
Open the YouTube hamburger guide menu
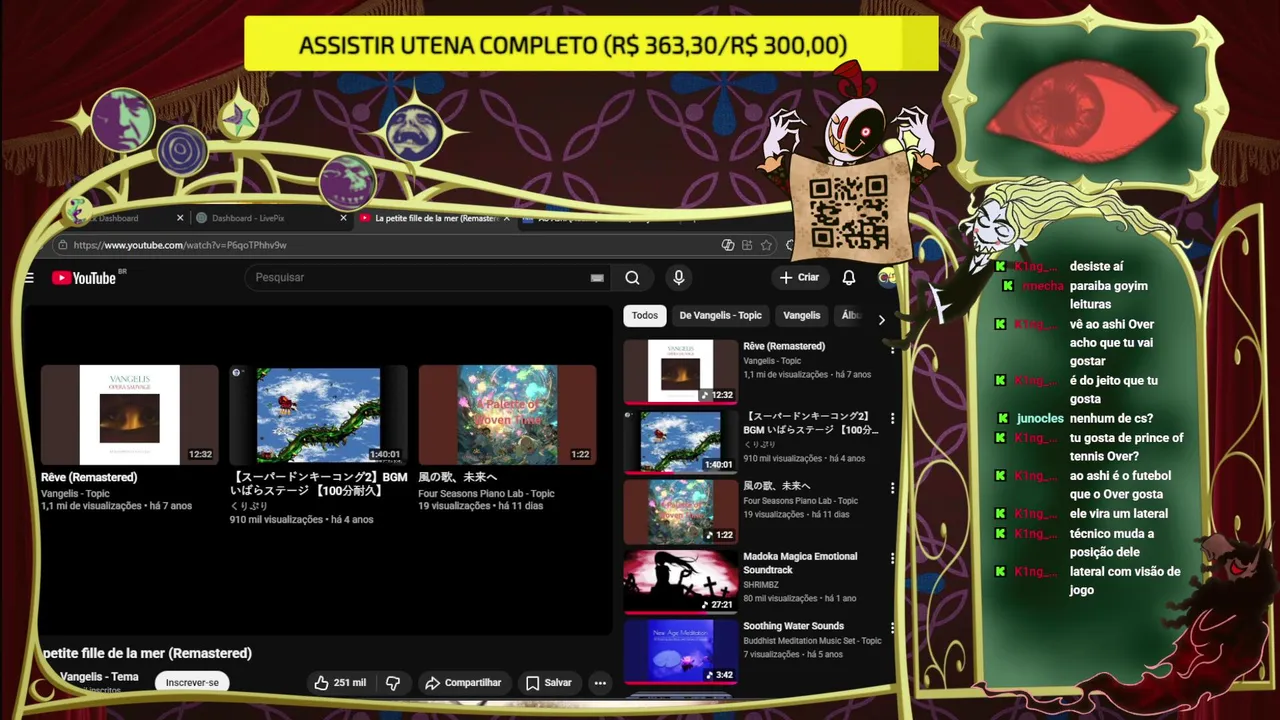point(29,278)
